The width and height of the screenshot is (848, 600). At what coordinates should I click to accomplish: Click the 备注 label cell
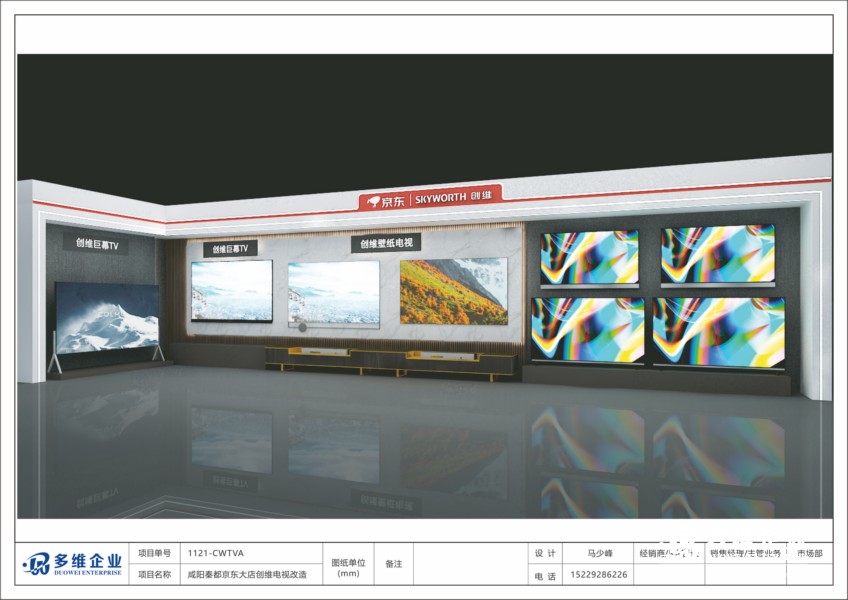(394, 564)
